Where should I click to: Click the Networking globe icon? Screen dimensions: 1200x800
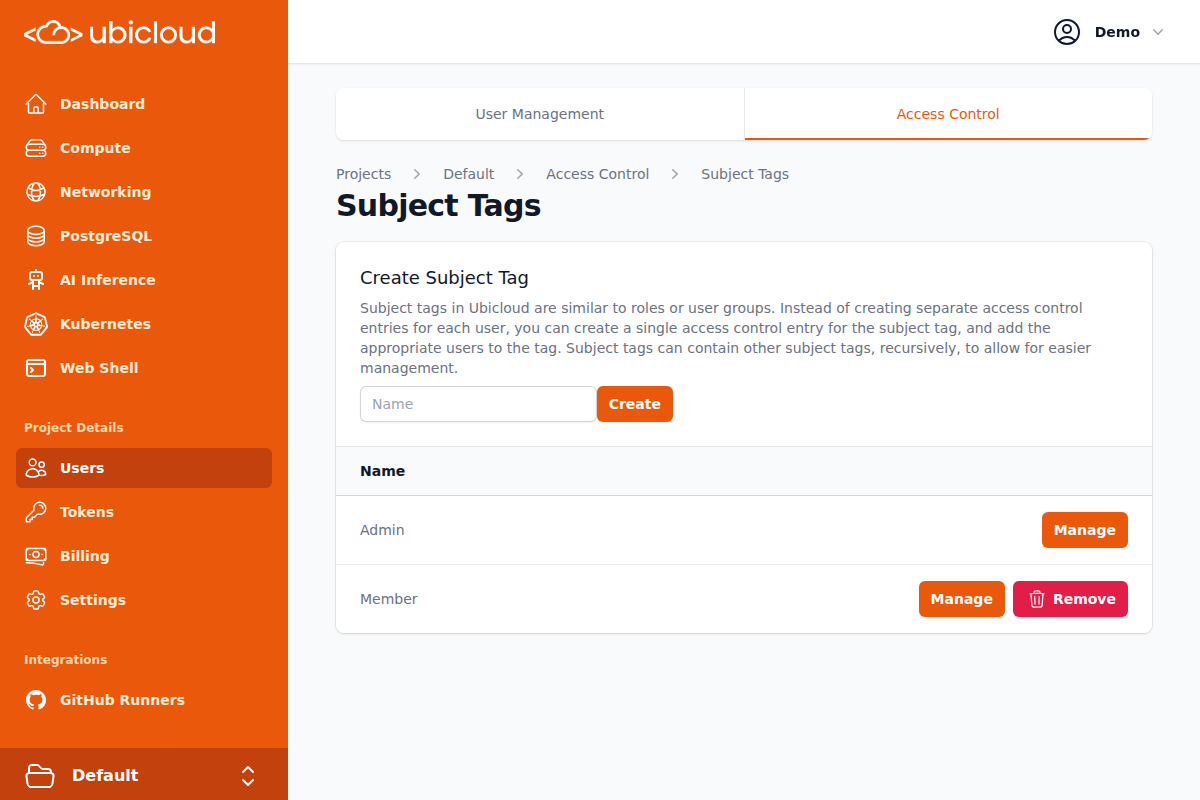[x=36, y=192]
